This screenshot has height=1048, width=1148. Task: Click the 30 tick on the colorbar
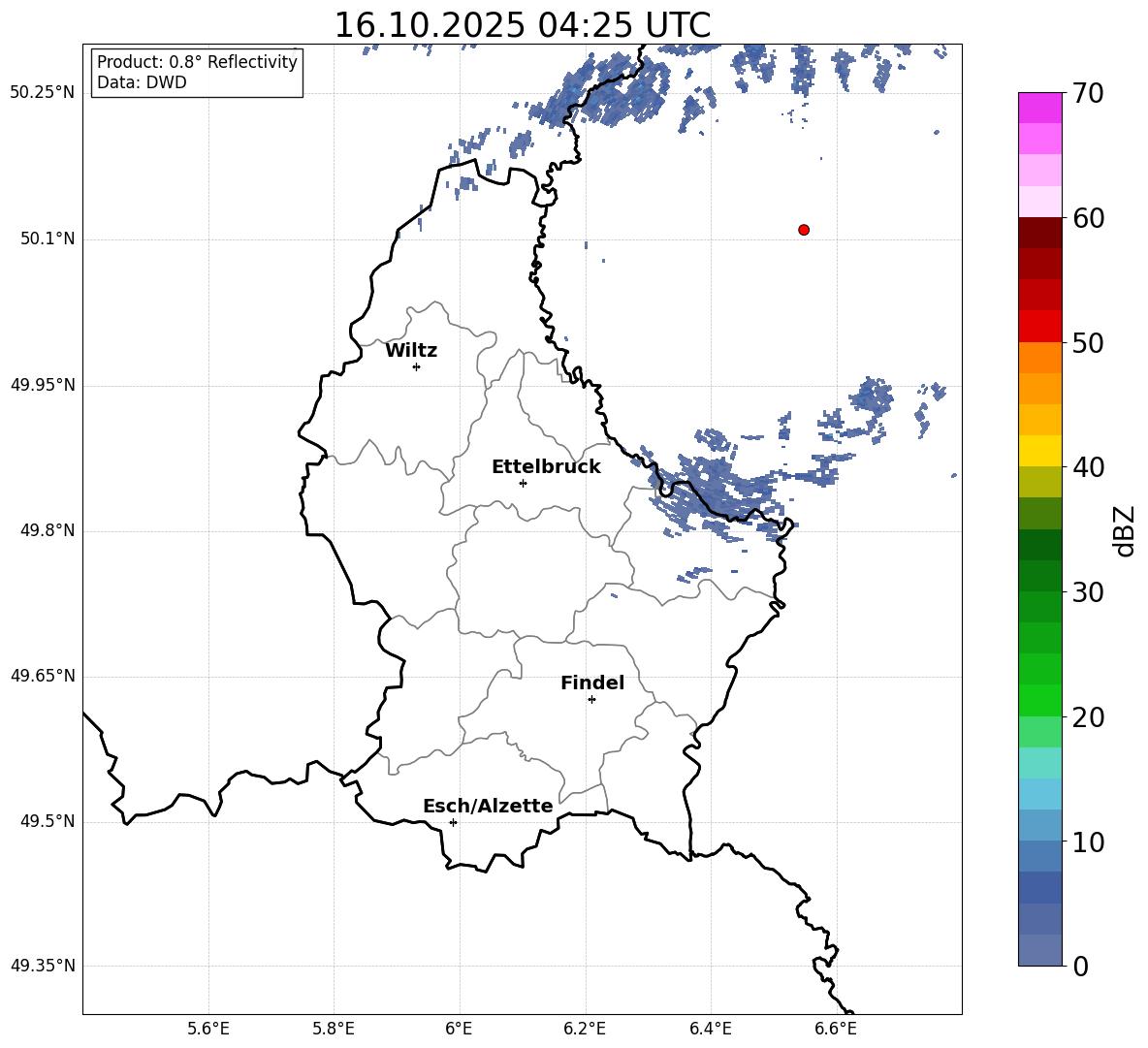[1088, 592]
